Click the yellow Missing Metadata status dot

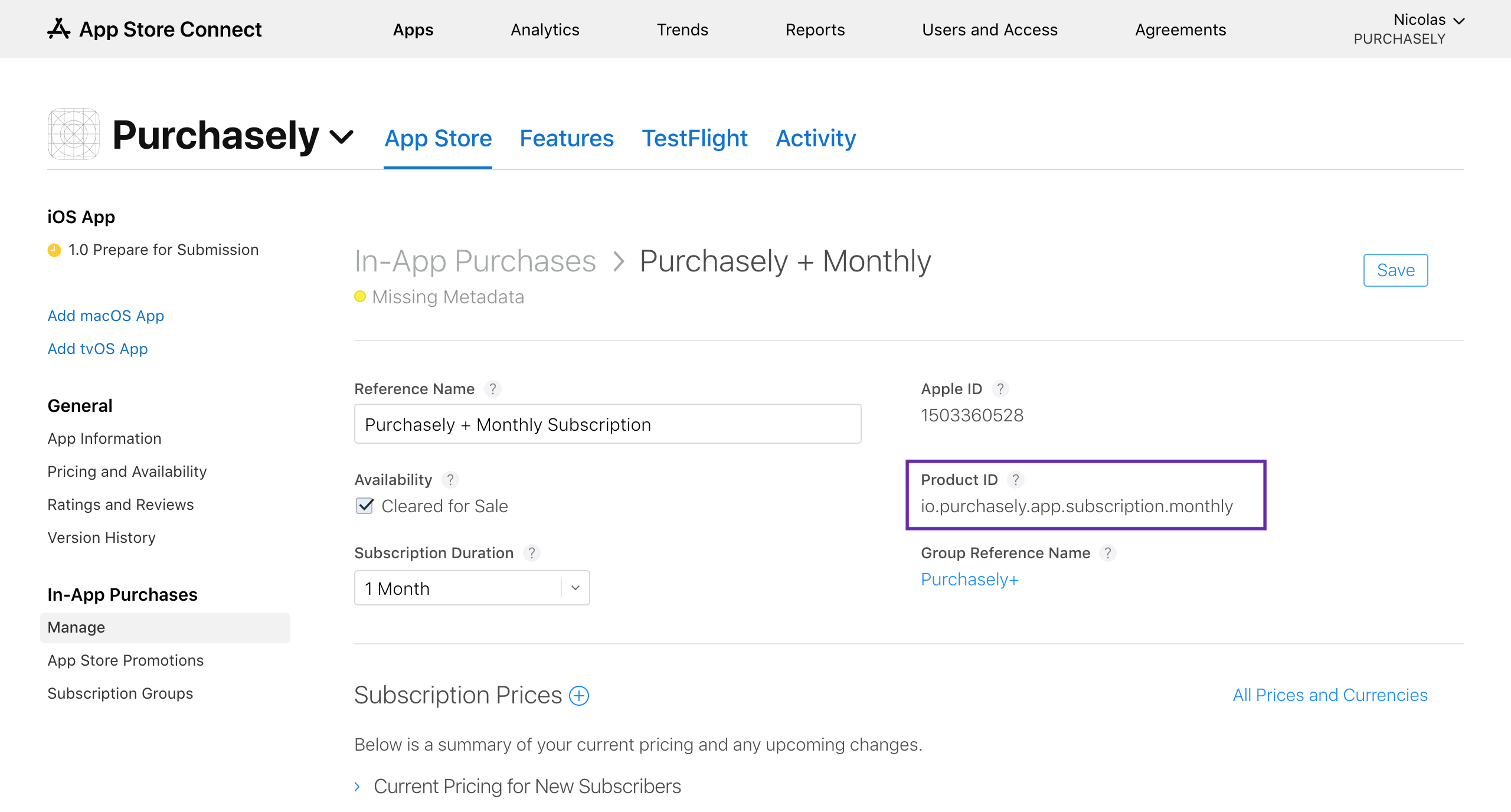(x=360, y=296)
